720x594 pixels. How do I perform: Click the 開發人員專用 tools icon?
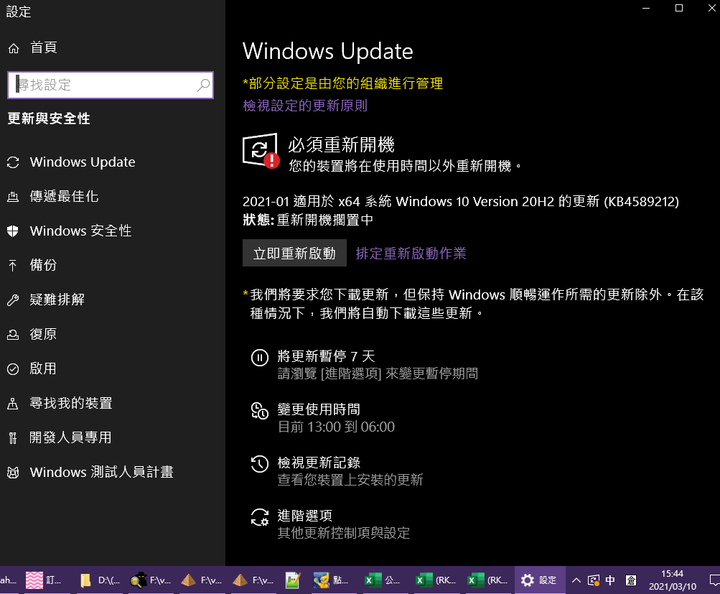pyautogui.click(x=13, y=438)
